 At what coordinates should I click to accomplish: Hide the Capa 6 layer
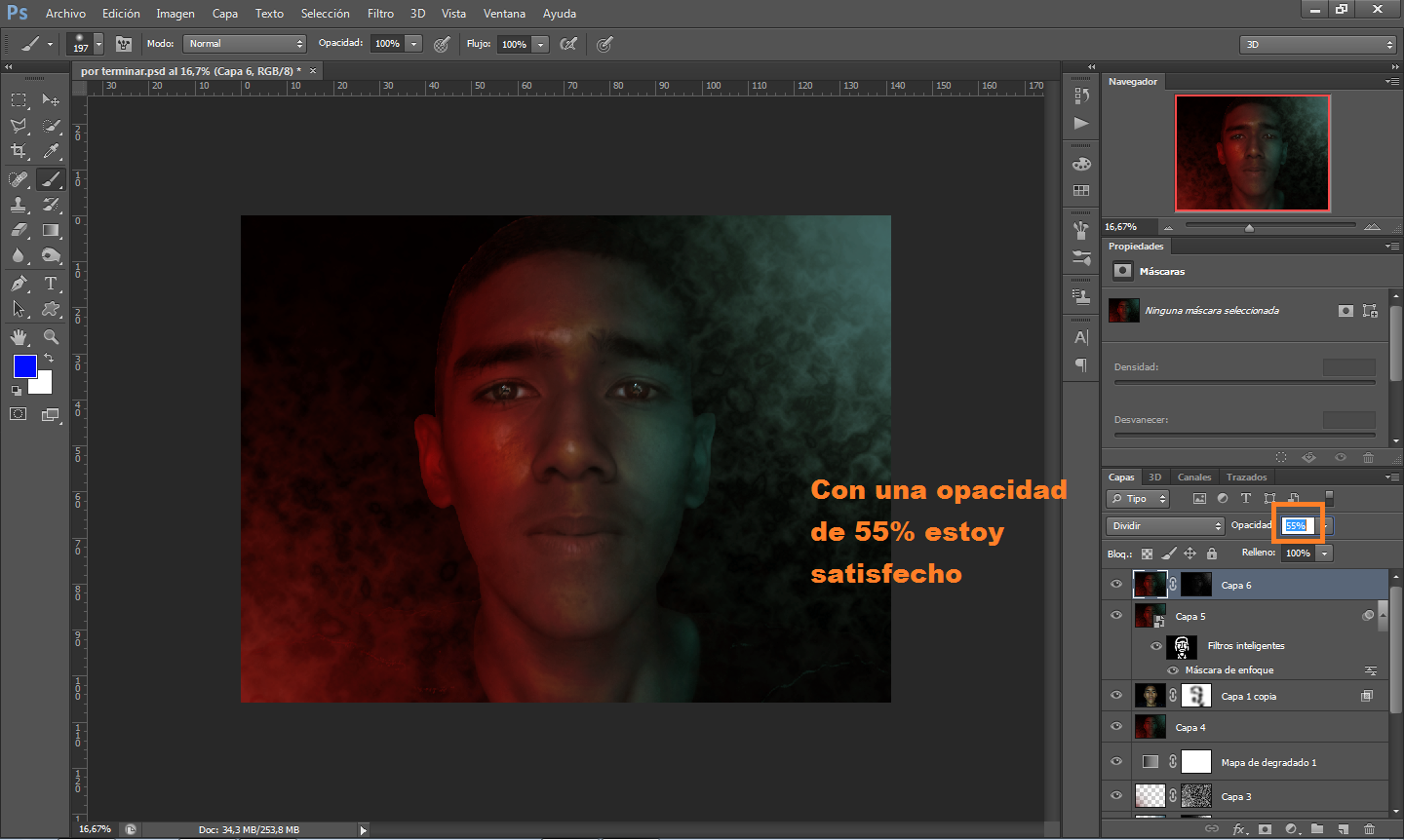[x=1116, y=585]
